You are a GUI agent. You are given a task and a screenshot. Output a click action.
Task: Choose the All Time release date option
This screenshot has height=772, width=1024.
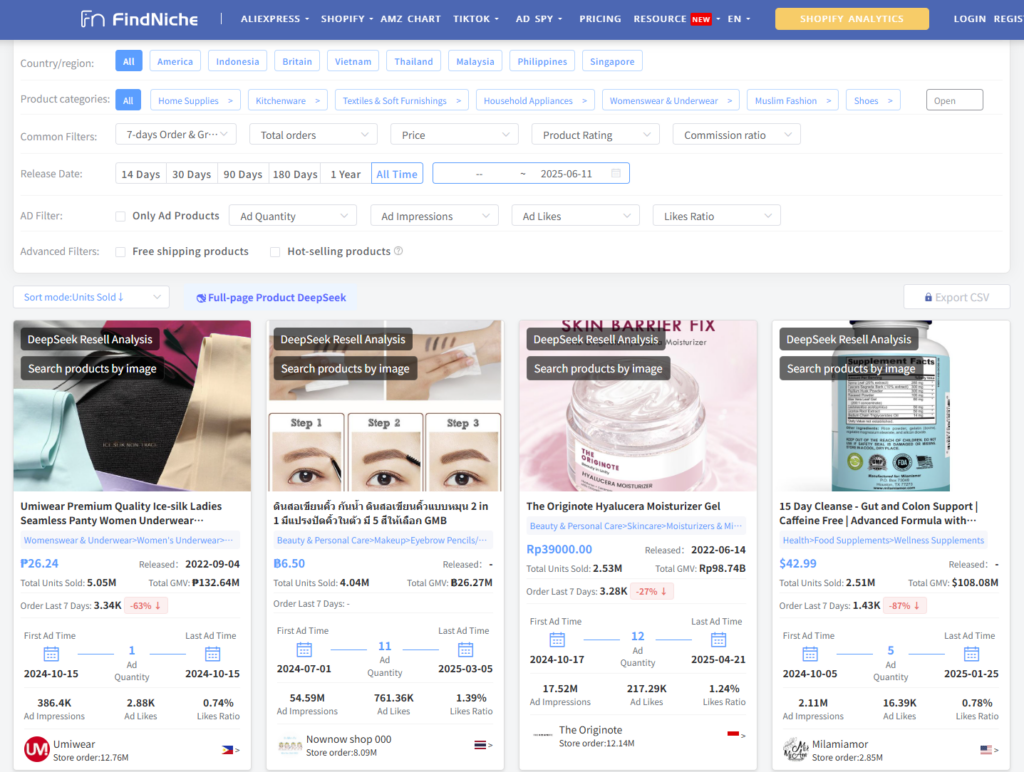click(396, 174)
